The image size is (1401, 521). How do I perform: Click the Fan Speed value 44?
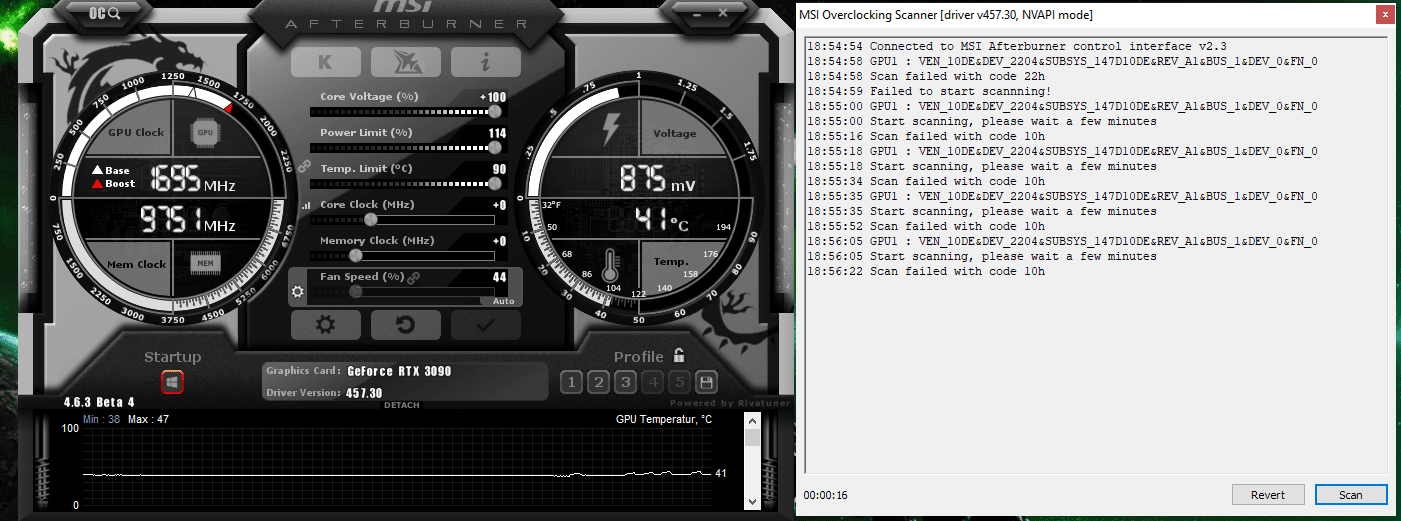coord(499,277)
